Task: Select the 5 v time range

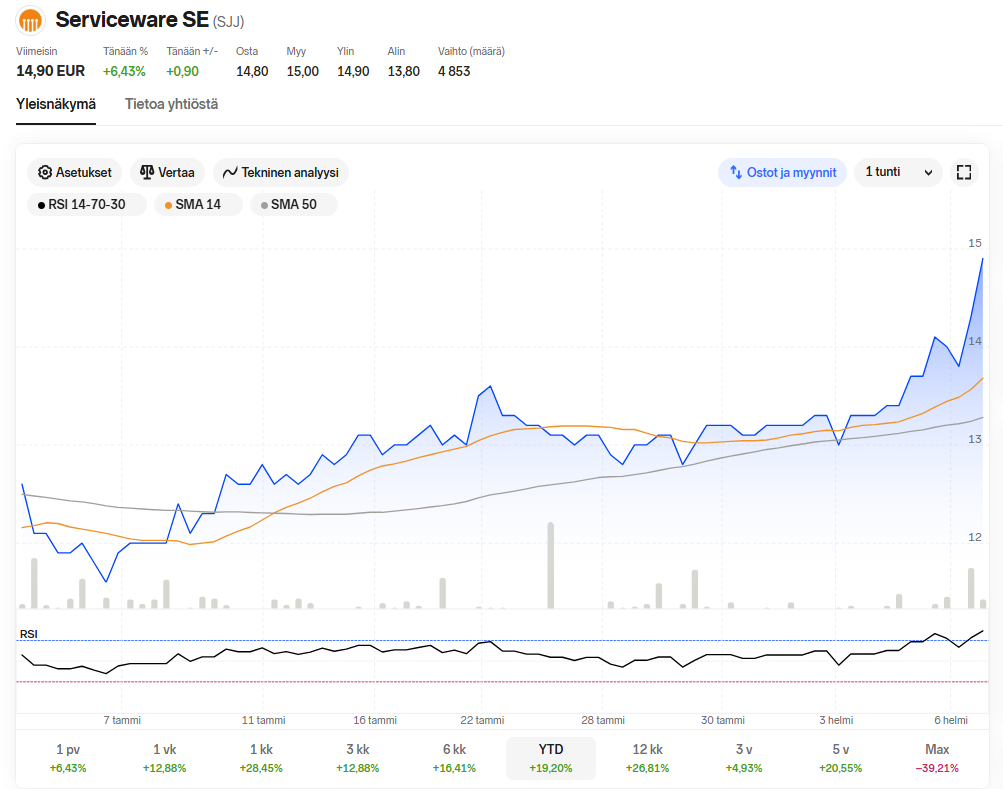Action: coord(841,758)
